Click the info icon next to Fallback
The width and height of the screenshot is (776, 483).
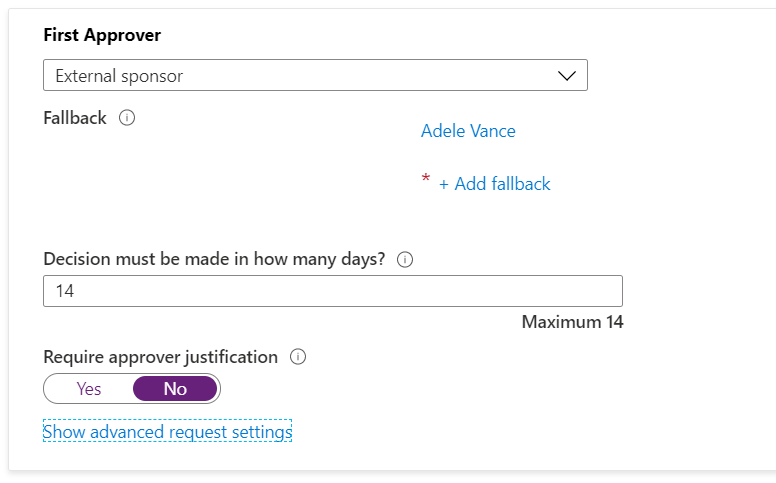tap(127, 118)
